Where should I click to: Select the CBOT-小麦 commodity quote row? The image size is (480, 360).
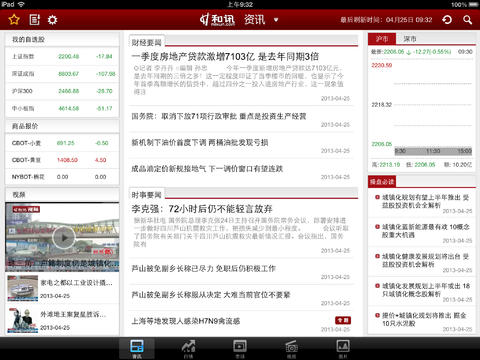click(x=62, y=143)
